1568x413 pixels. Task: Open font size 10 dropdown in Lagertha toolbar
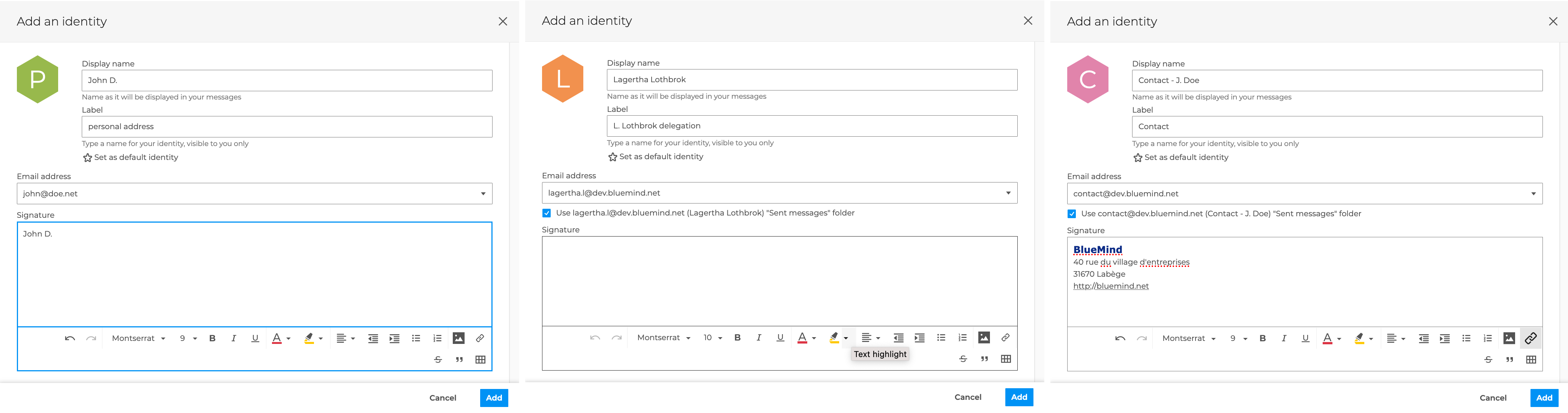[713, 338]
